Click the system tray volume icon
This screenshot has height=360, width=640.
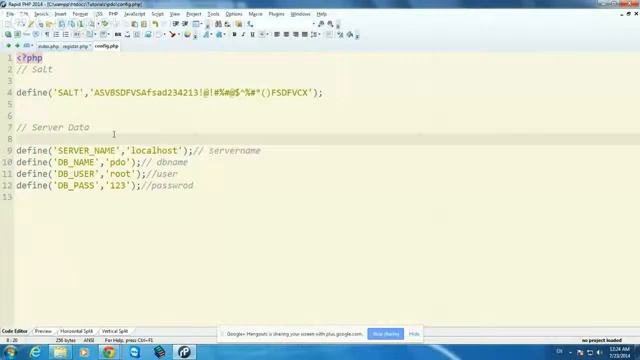[x=599, y=352]
